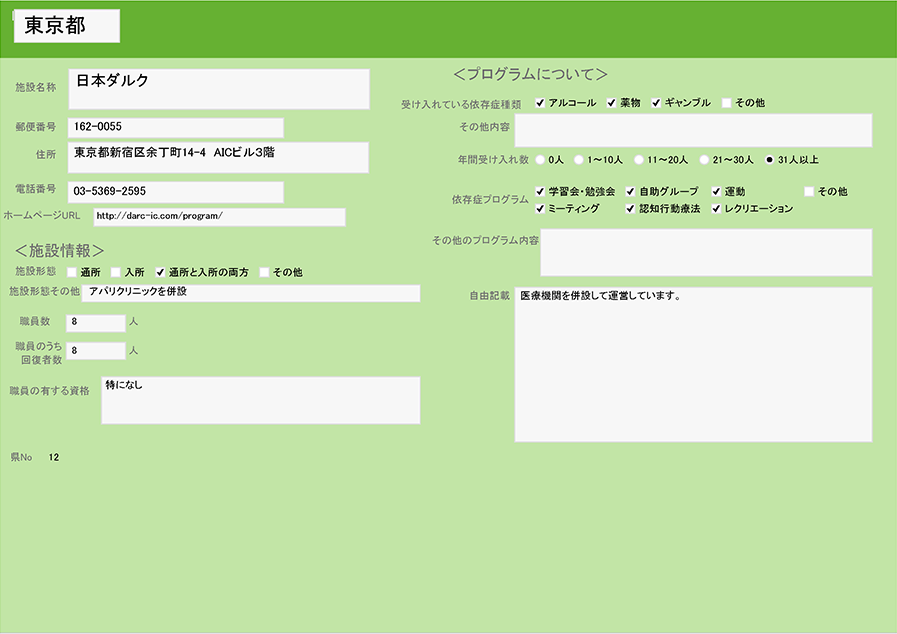897x634 pixels.
Task: Select the 0人 radio button
Action: tap(541, 159)
